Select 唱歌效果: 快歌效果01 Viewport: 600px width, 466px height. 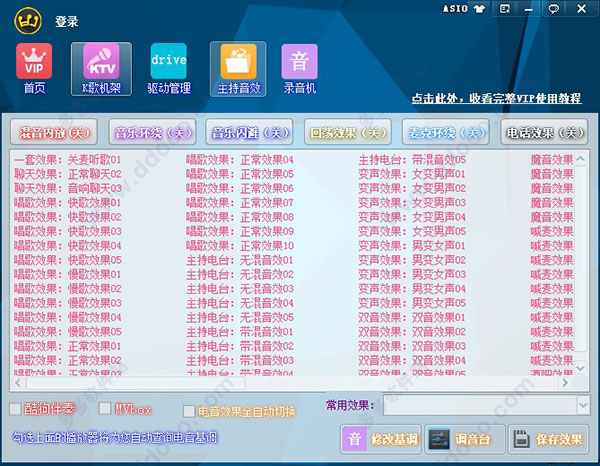pyautogui.click(x=67, y=202)
